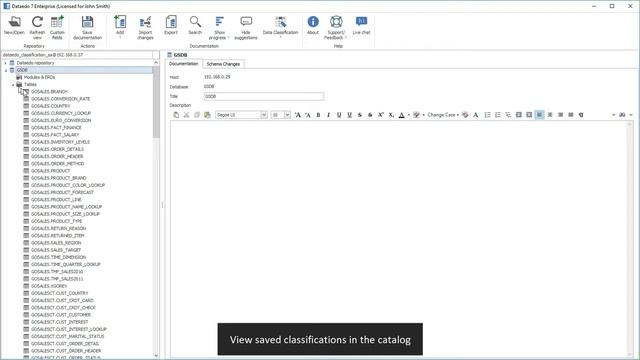This screenshot has height=360, width=640.
Task: Open Search tool
Action: pos(195,25)
